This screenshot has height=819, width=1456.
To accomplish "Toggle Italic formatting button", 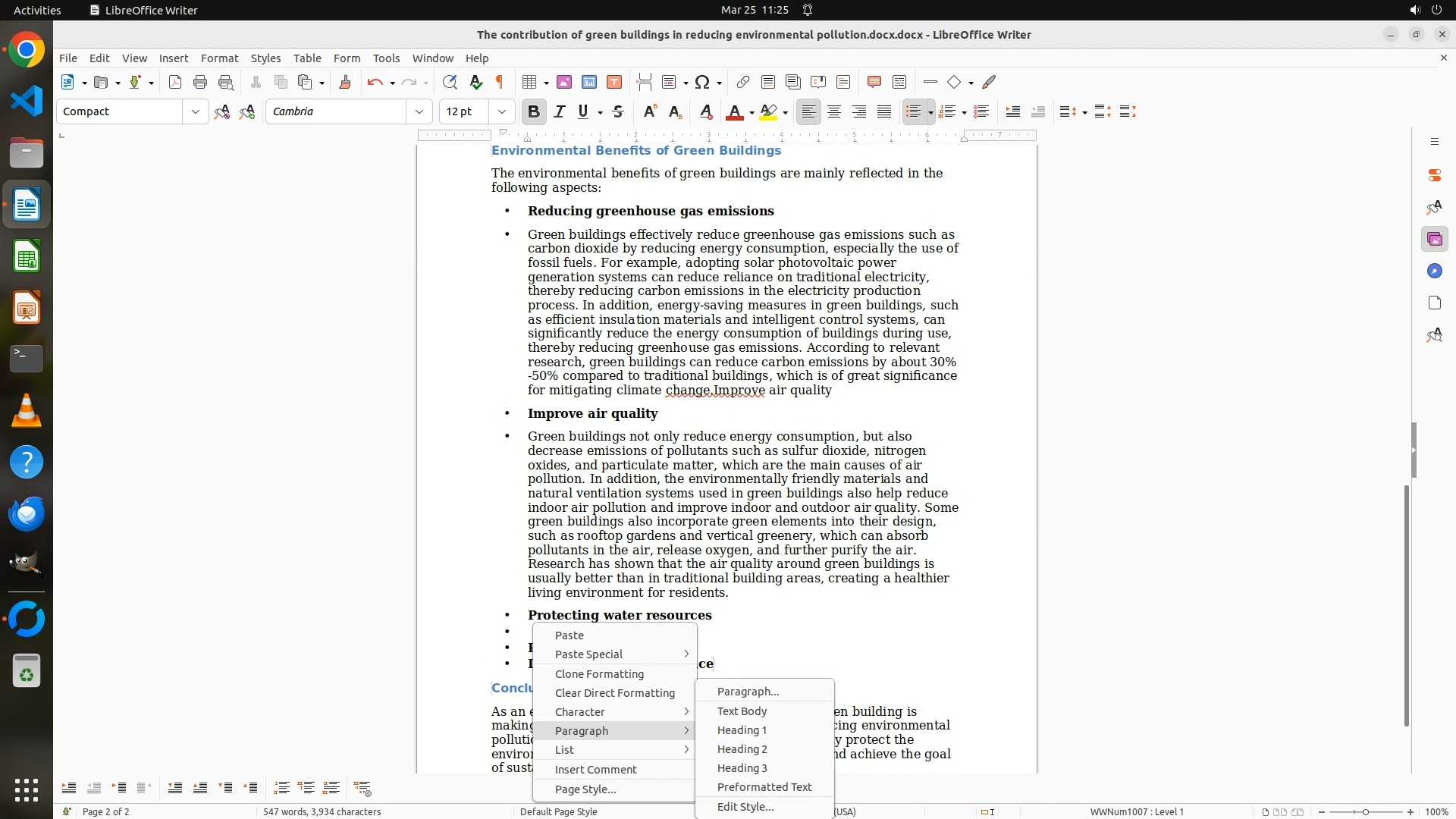I will coord(560,111).
